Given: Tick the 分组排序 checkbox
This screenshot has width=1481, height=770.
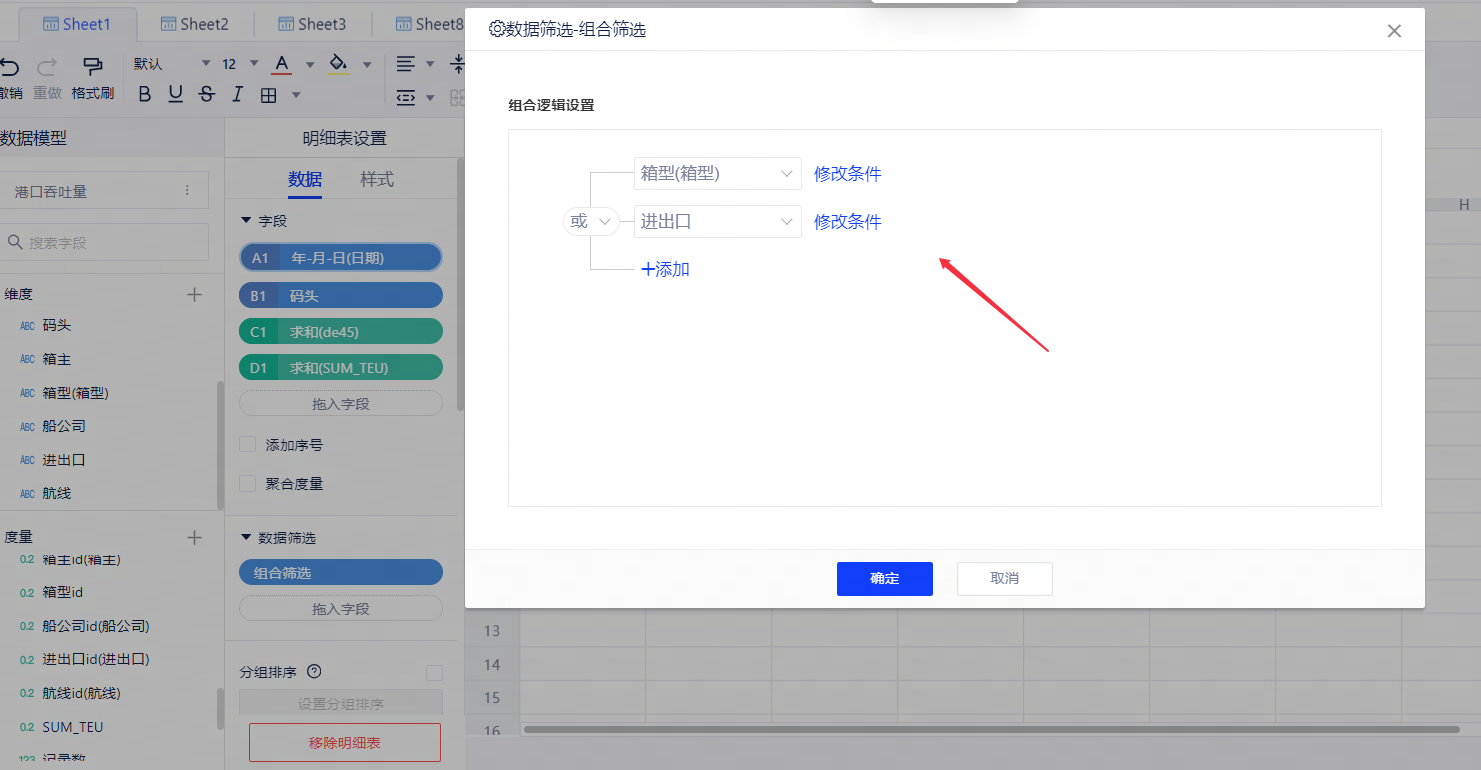Looking at the screenshot, I should pyautogui.click(x=434, y=673).
